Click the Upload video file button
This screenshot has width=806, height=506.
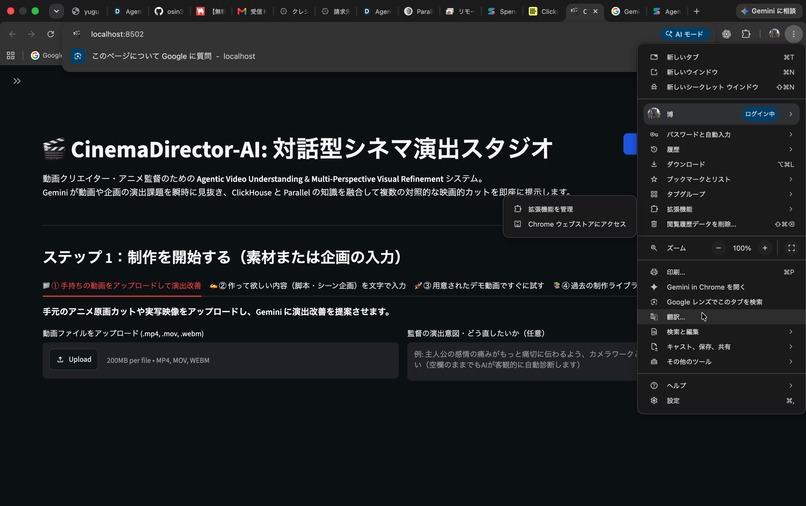(74, 359)
